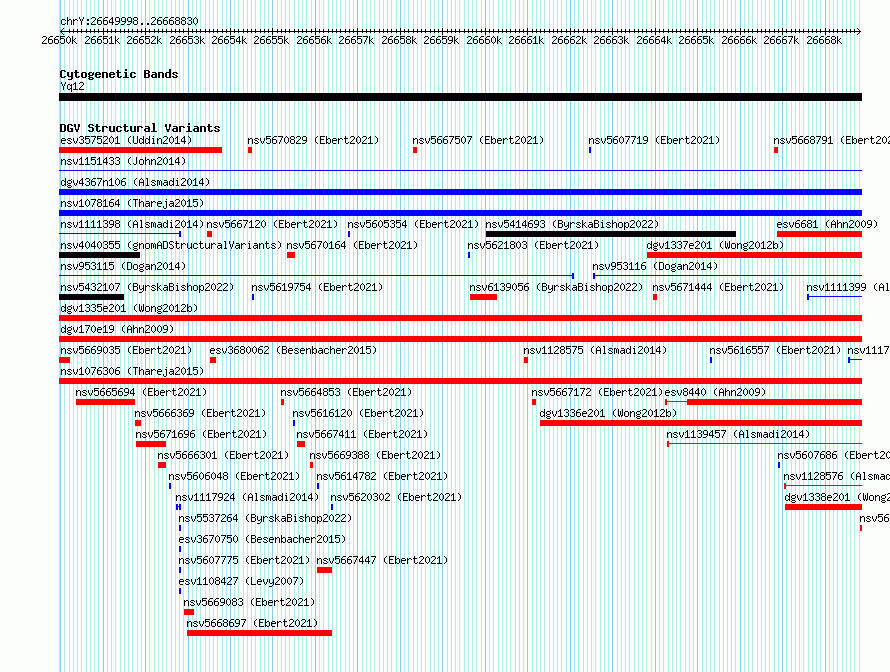Click nsv1076306 (Thareja2015) label

point(132,371)
